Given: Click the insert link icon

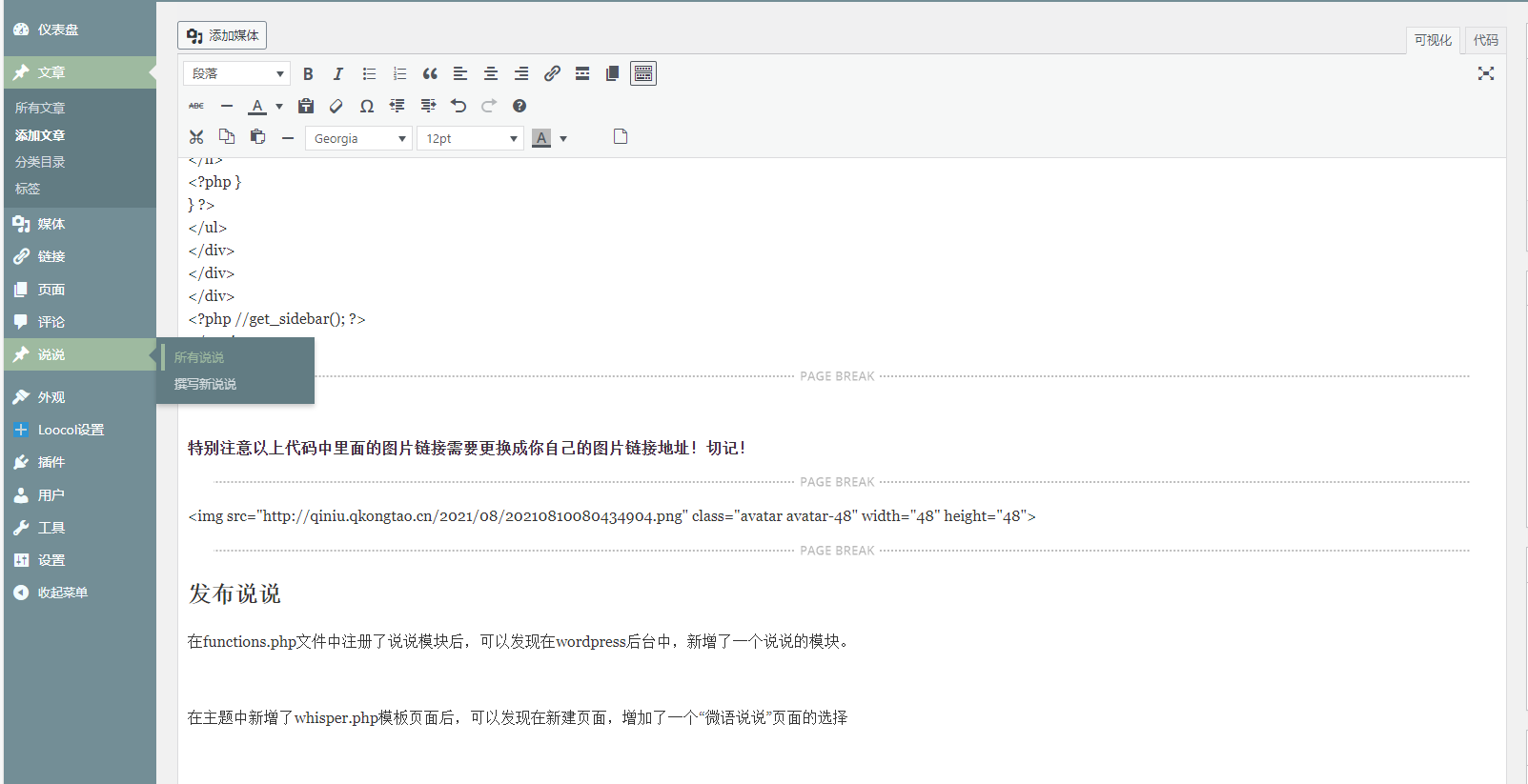Looking at the screenshot, I should (x=552, y=74).
